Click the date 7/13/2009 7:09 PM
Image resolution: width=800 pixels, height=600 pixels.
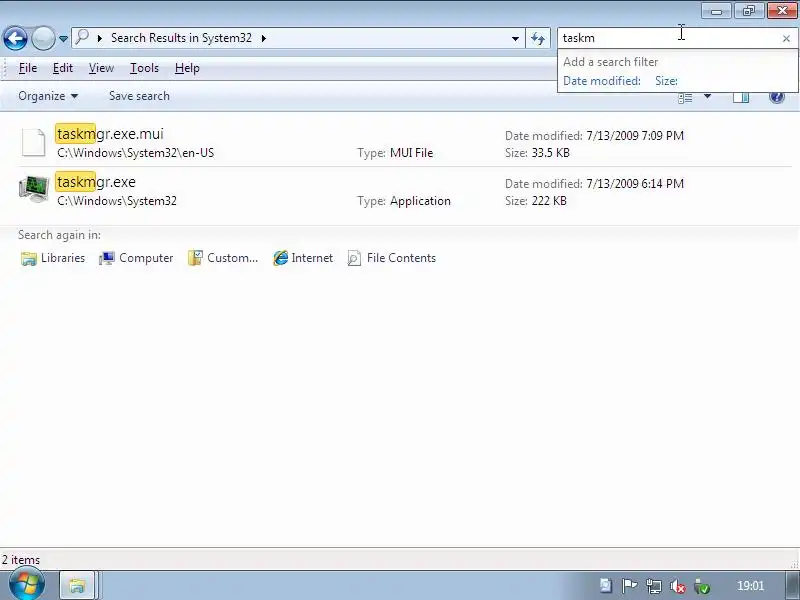point(635,136)
